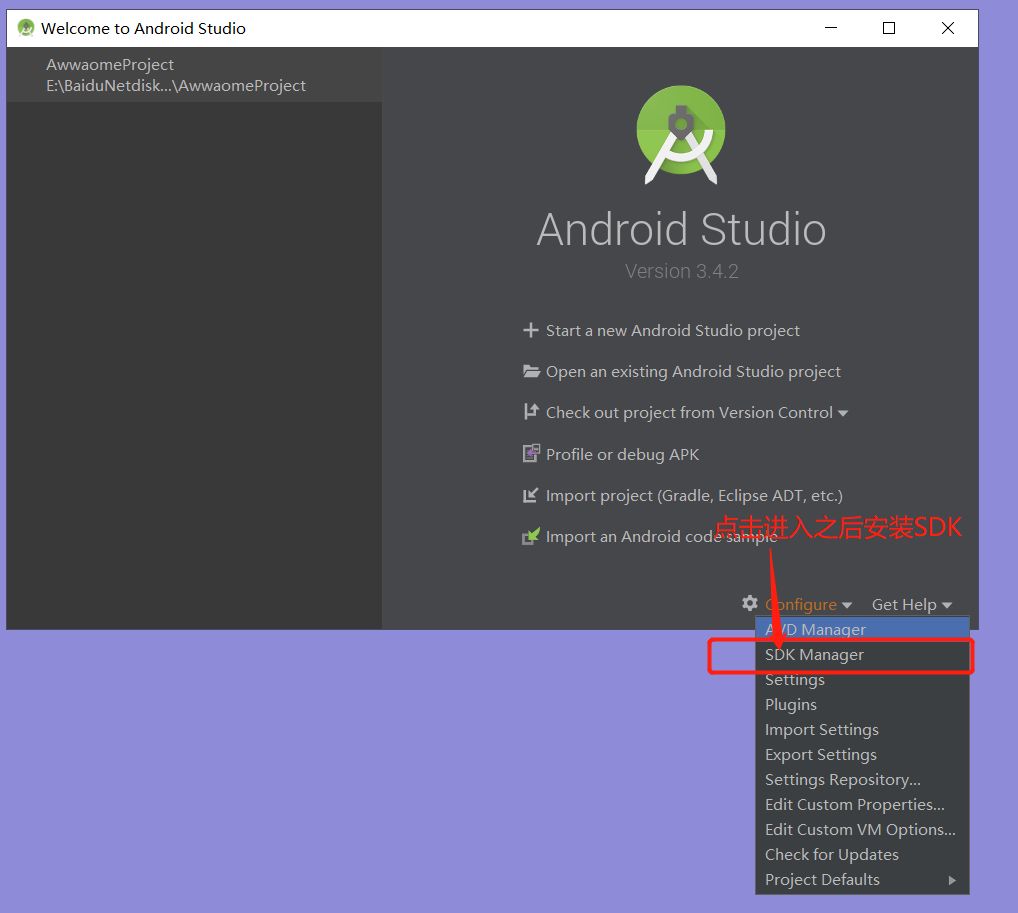1018x913 pixels.
Task: Click the Import Android code sample icon
Action: pos(531,536)
